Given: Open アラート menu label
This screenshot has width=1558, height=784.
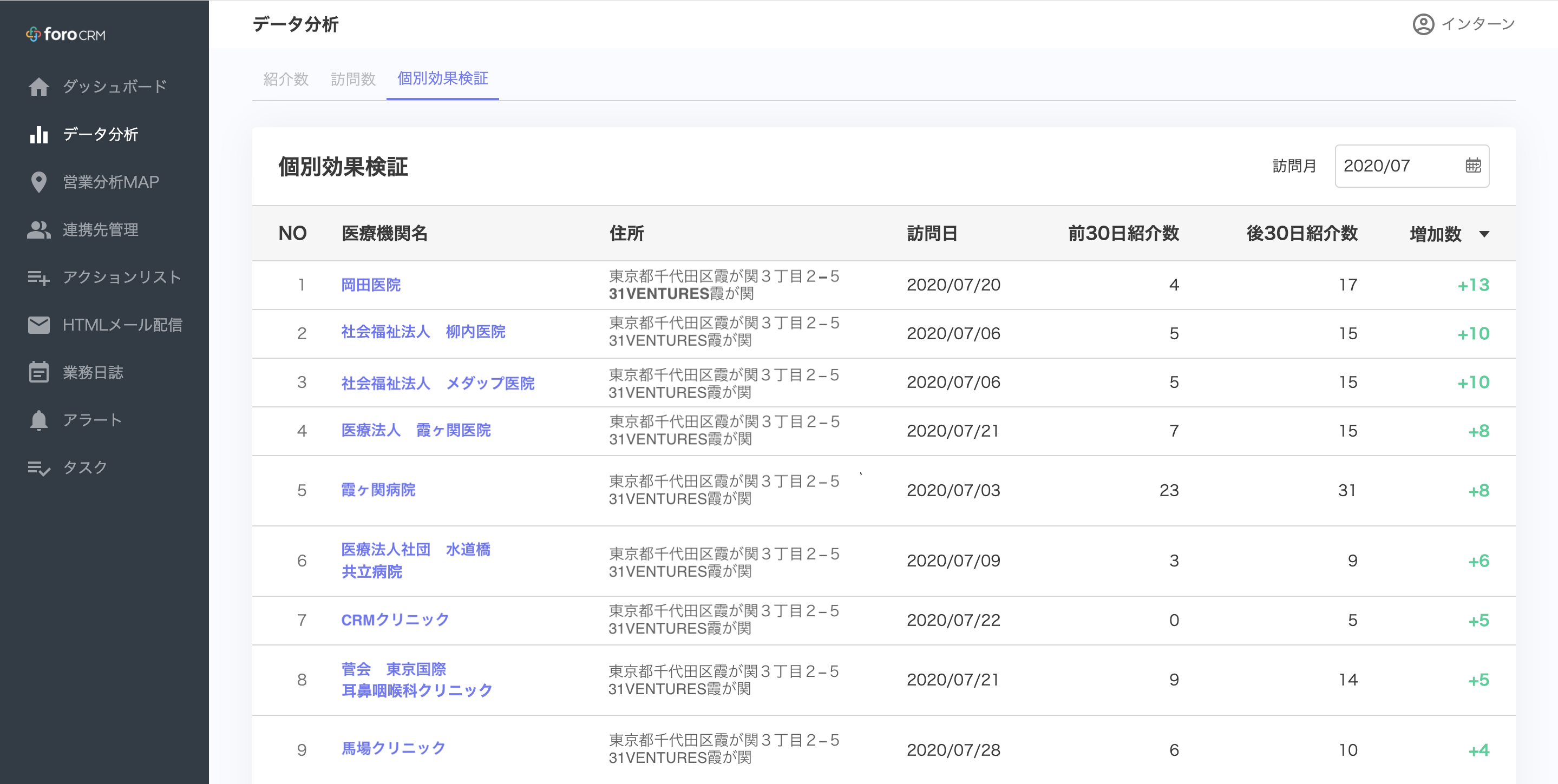Looking at the screenshot, I should click(x=93, y=420).
